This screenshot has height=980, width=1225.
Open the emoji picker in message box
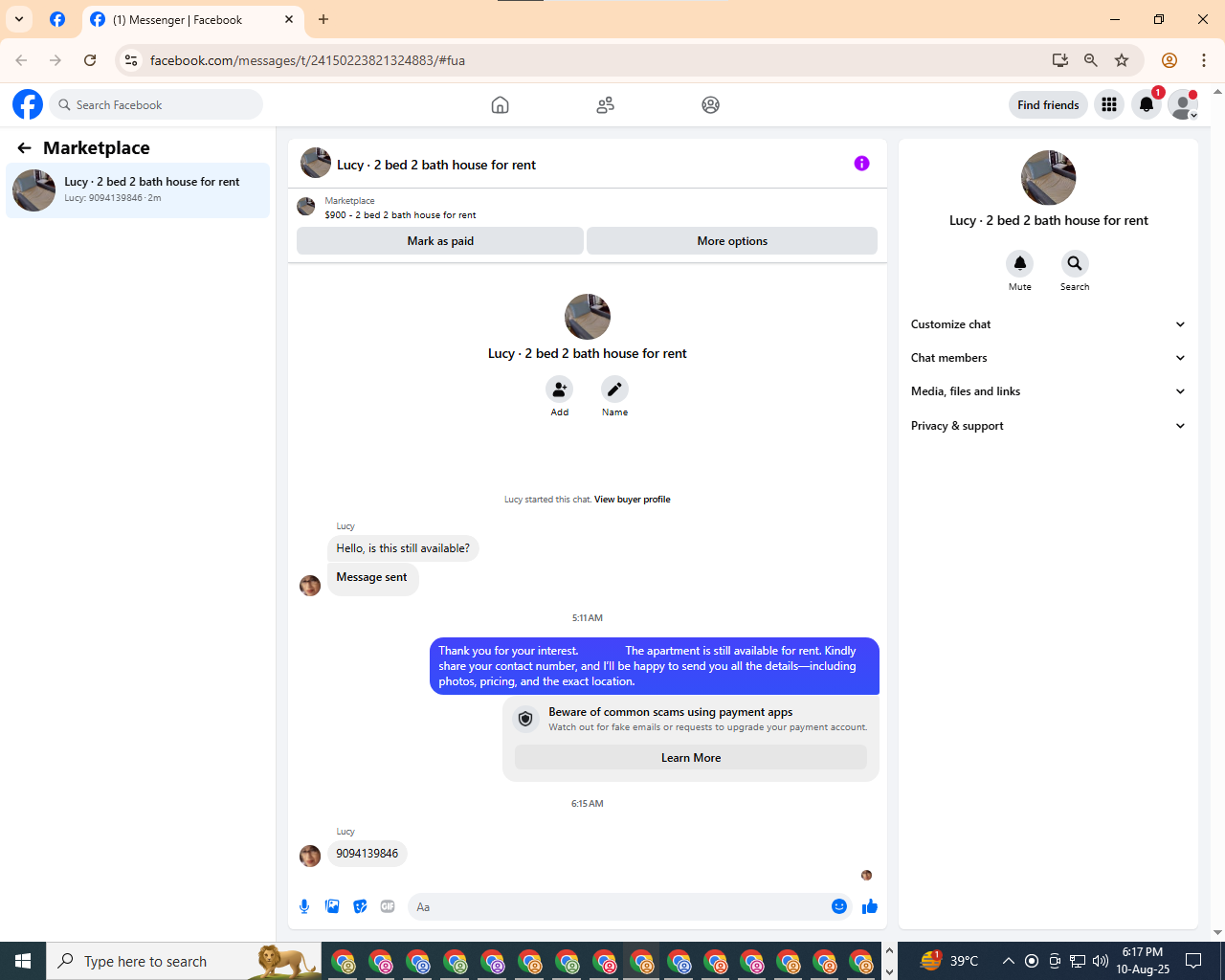click(x=839, y=906)
